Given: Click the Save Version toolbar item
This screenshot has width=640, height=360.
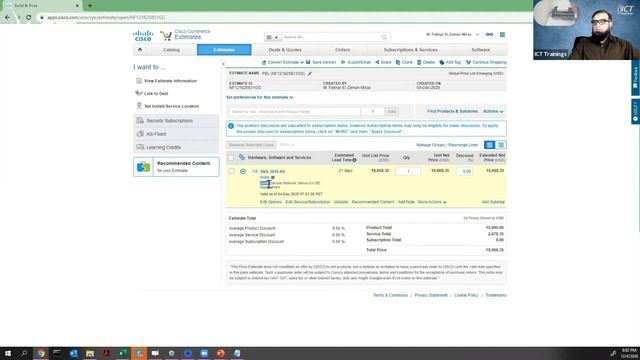Looking at the screenshot, I should 321,62.
